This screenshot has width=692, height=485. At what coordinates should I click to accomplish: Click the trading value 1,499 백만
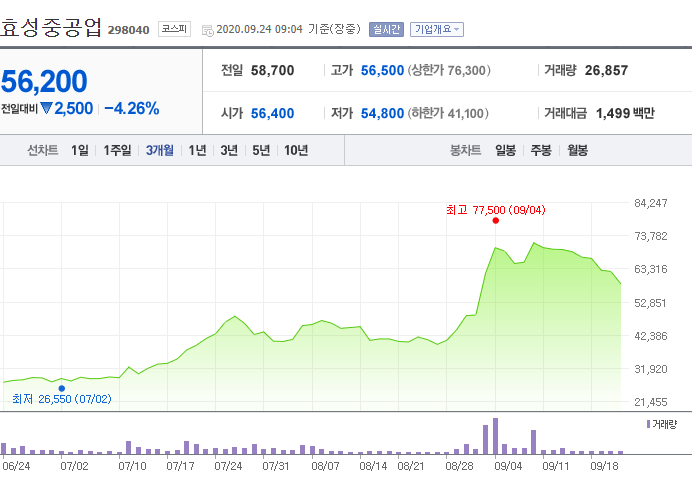tap(625, 113)
